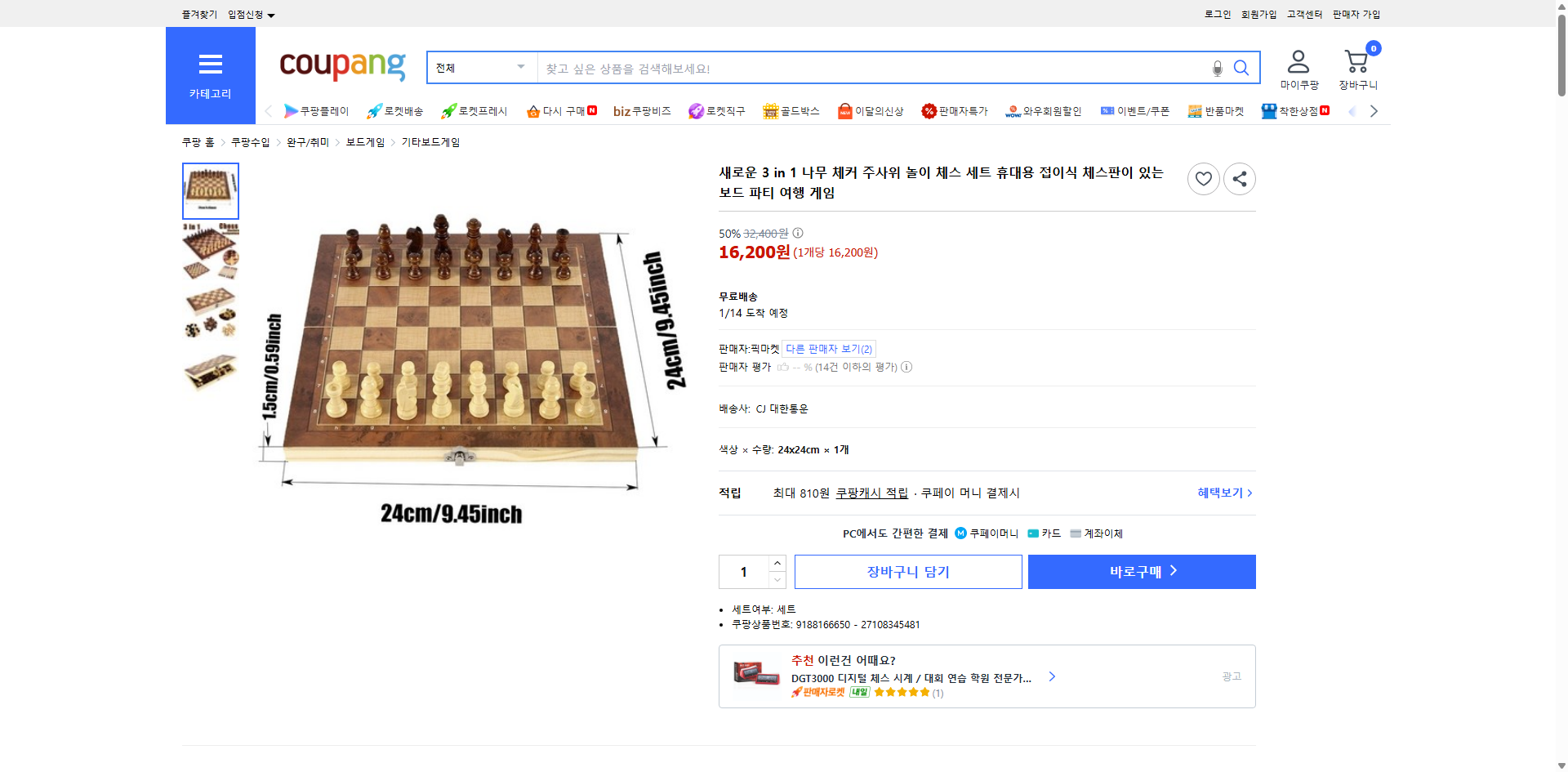Open the 이달의신상 nav icon
The height and width of the screenshot is (772, 1568).
click(845, 110)
